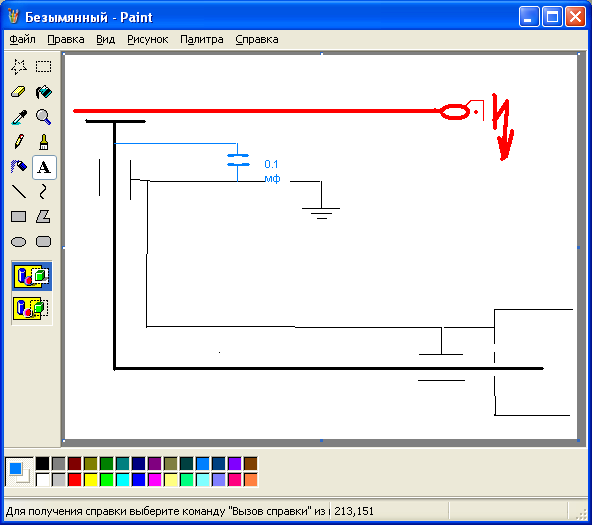Open the Вид menu
592x525 pixels.
[105, 40]
